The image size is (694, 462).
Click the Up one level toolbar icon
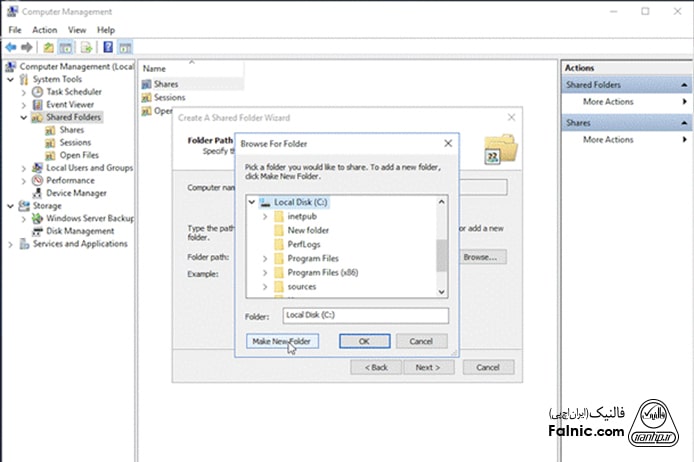coord(47,47)
